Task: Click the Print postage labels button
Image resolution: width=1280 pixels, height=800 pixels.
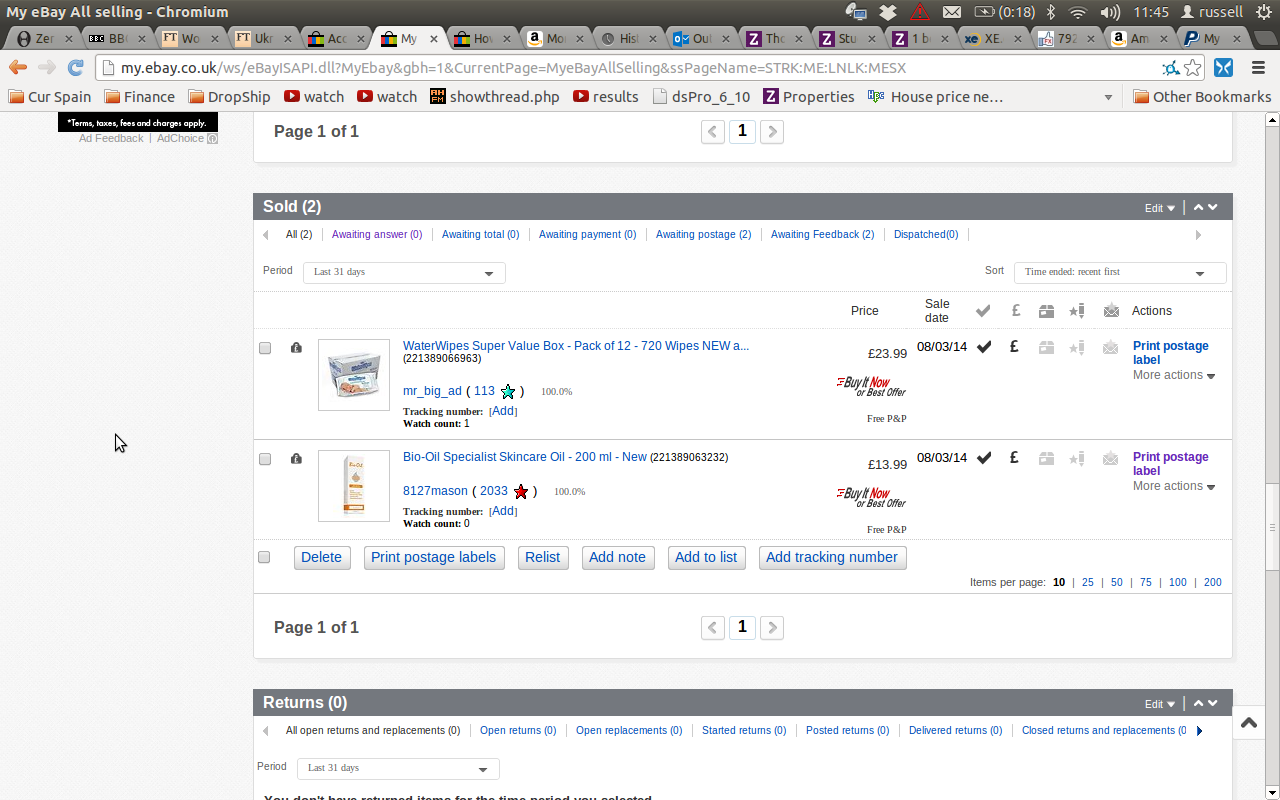Action: [x=434, y=558]
